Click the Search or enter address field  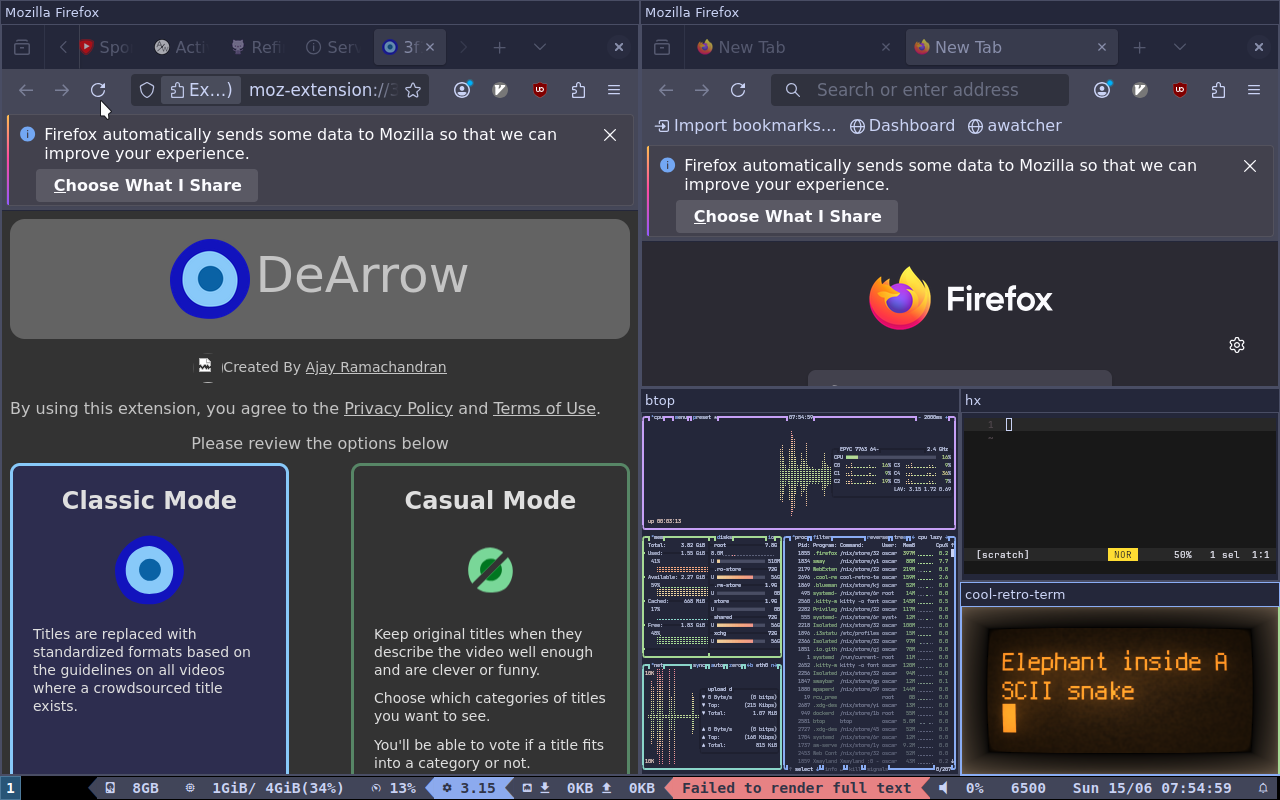(920, 90)
